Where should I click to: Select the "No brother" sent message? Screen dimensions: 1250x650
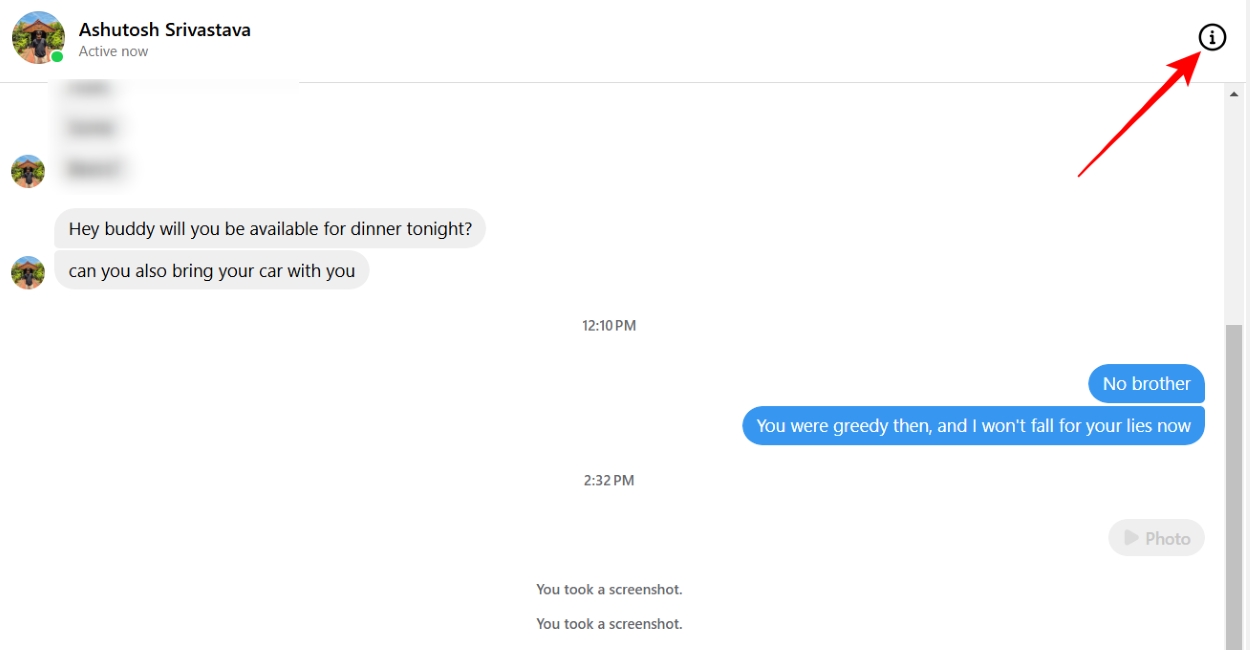(1146, 384)
